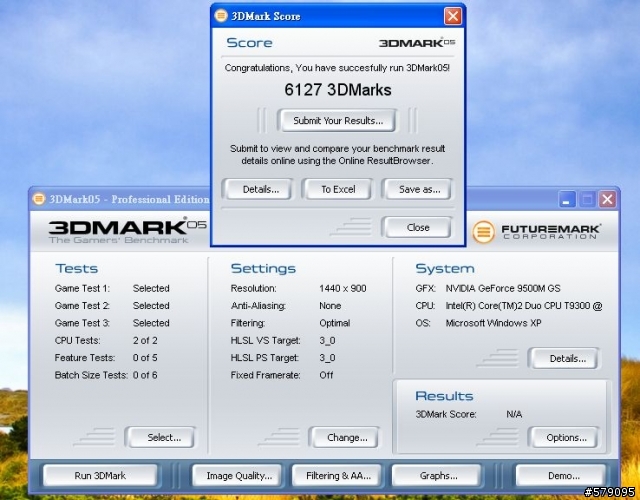Click the 3DMark05 logo in Score dialog
Screen dimensions: 640x500
tap(417, 43)
